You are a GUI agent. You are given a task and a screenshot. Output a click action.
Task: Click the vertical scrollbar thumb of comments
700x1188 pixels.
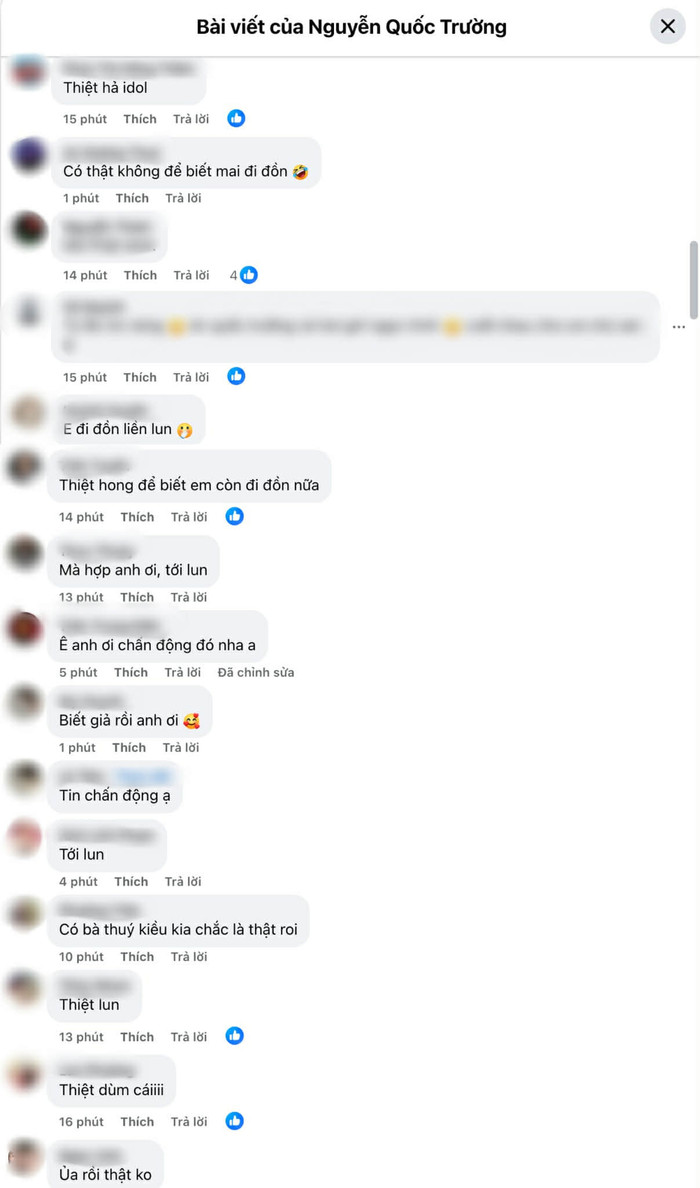694,280
